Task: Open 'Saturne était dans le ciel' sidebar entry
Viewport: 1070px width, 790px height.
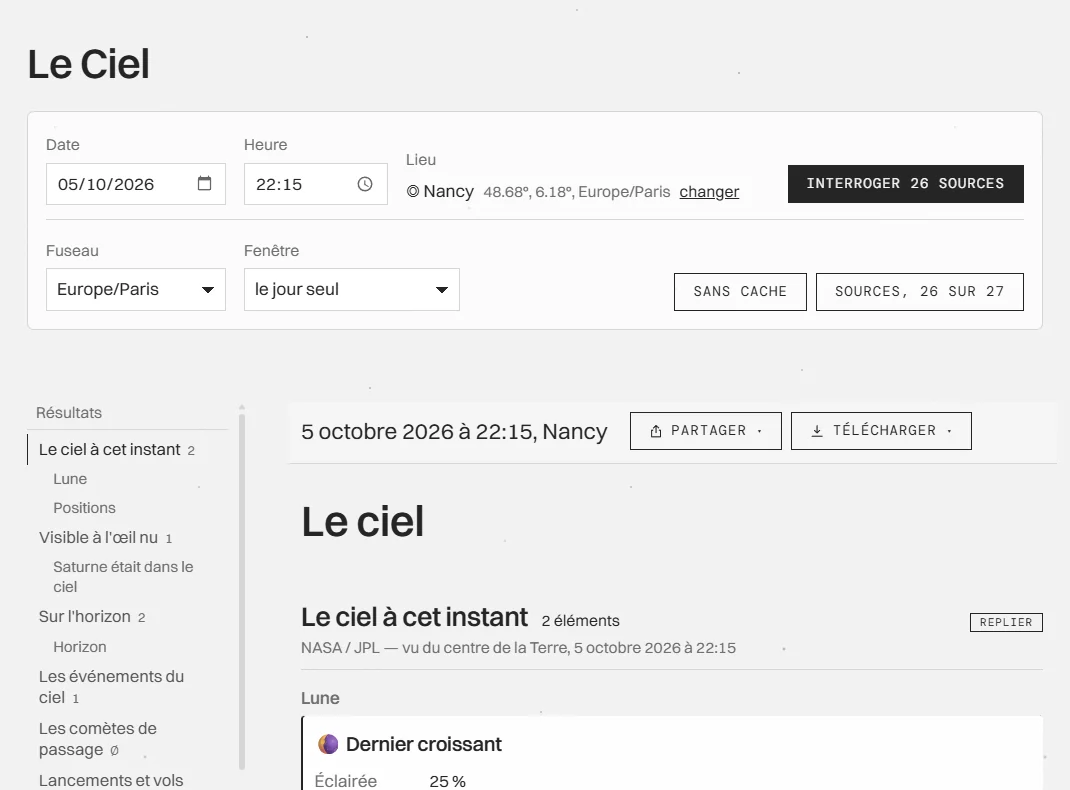Action: click(124, 576)
